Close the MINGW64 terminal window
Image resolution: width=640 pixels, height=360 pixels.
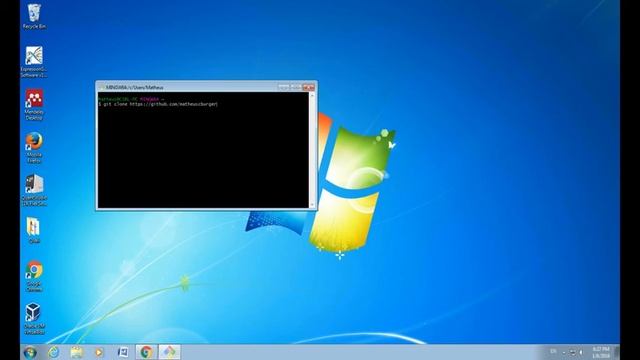(309, 87)
